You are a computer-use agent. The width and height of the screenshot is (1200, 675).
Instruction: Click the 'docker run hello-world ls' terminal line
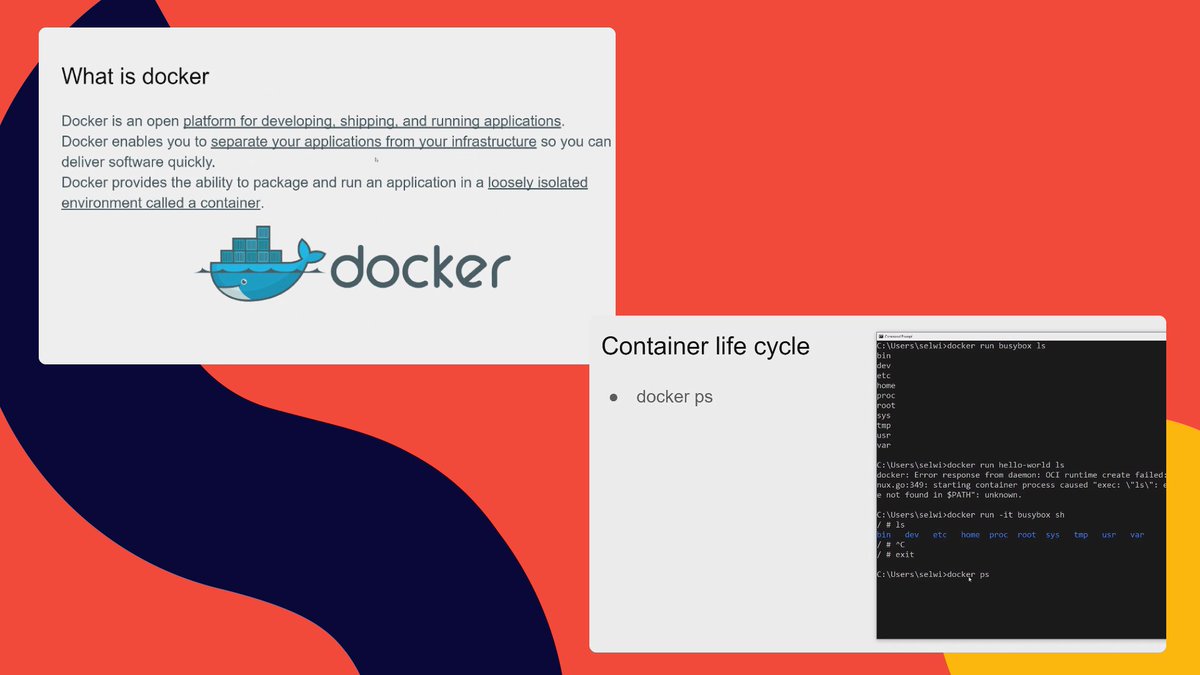[970, 465]
